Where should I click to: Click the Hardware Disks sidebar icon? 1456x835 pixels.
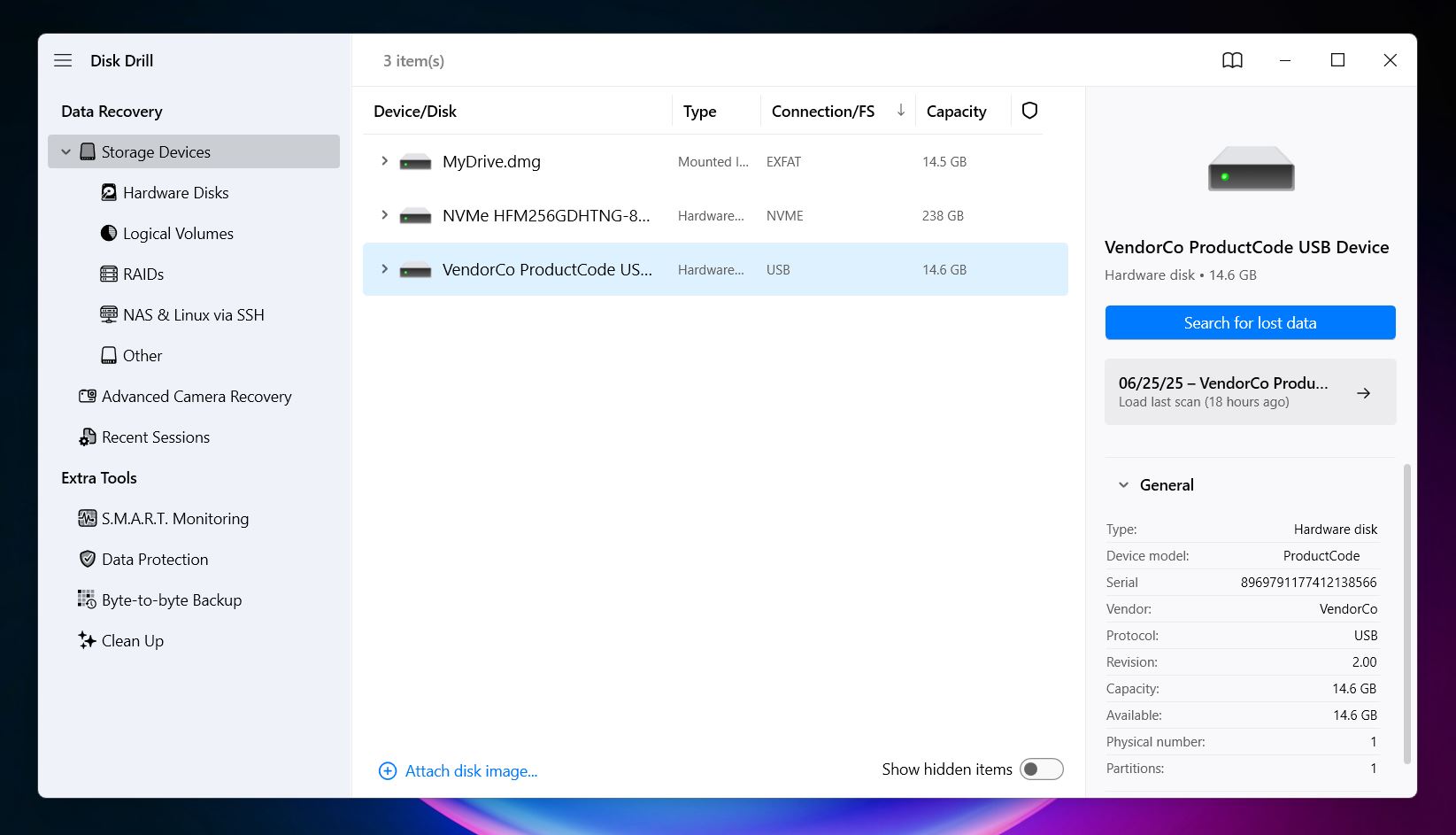(109, 193)
